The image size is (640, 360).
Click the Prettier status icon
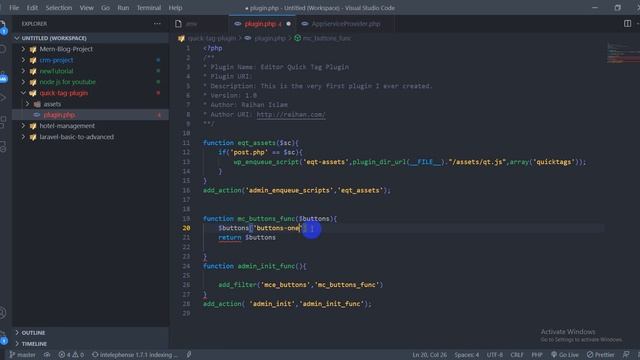point(600,355)
